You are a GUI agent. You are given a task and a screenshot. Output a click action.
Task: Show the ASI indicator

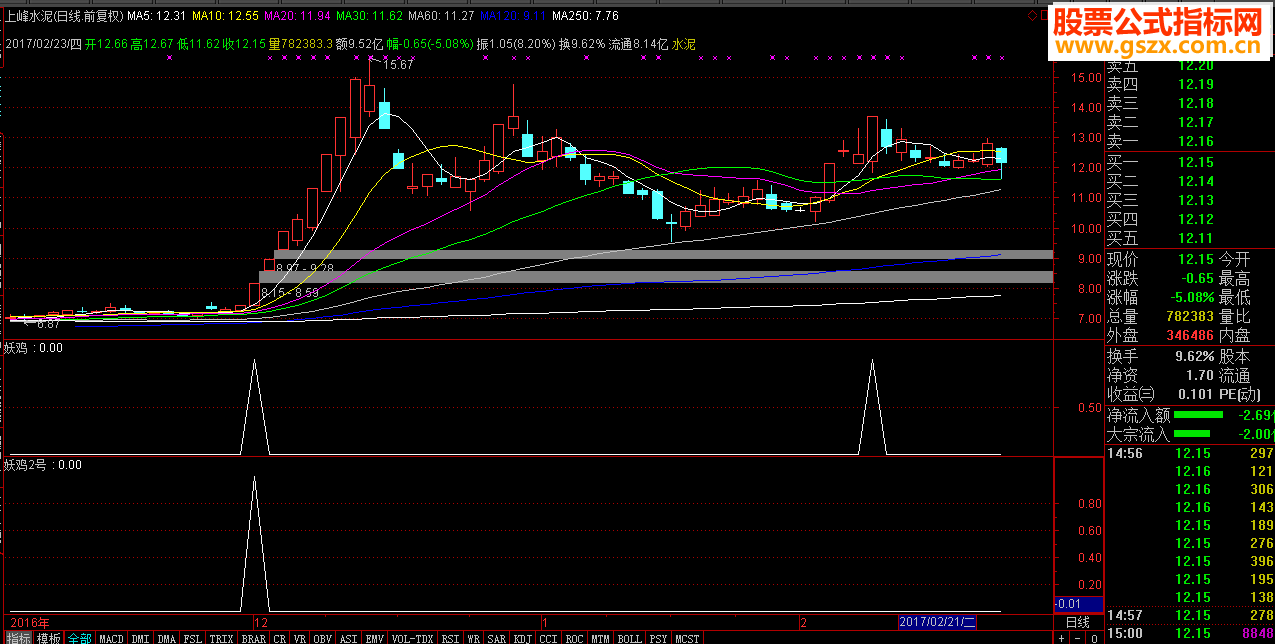coord(349,637)
